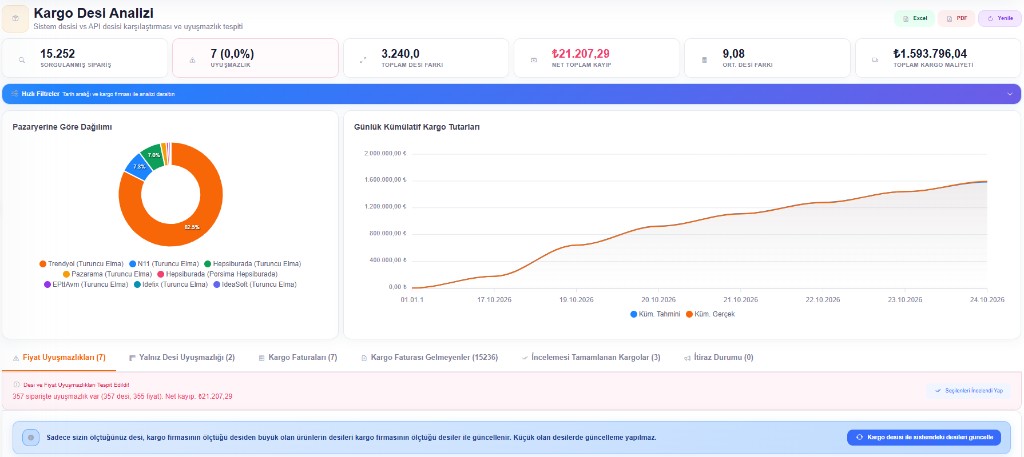Click the info circle icon in the blue notice

tap(31, 437)
